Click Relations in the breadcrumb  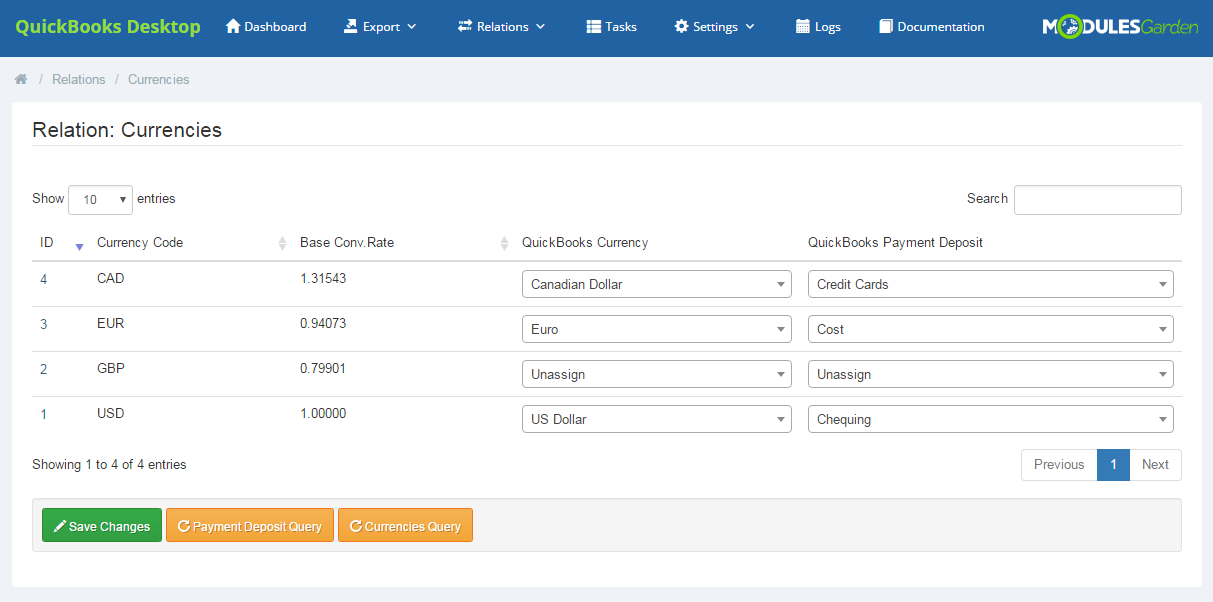click(x=79, y=79)
